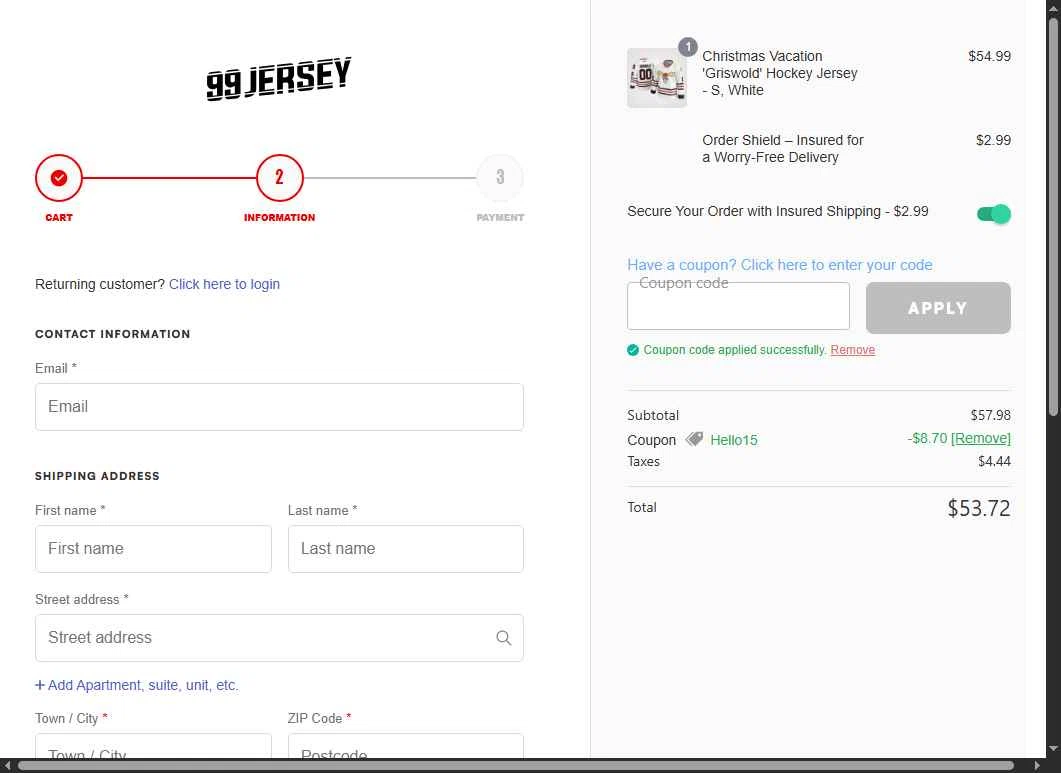The width and height of the screenshot is (1061, 773).
Task: Focus the Email input field
Action: [x=279, y=407]
